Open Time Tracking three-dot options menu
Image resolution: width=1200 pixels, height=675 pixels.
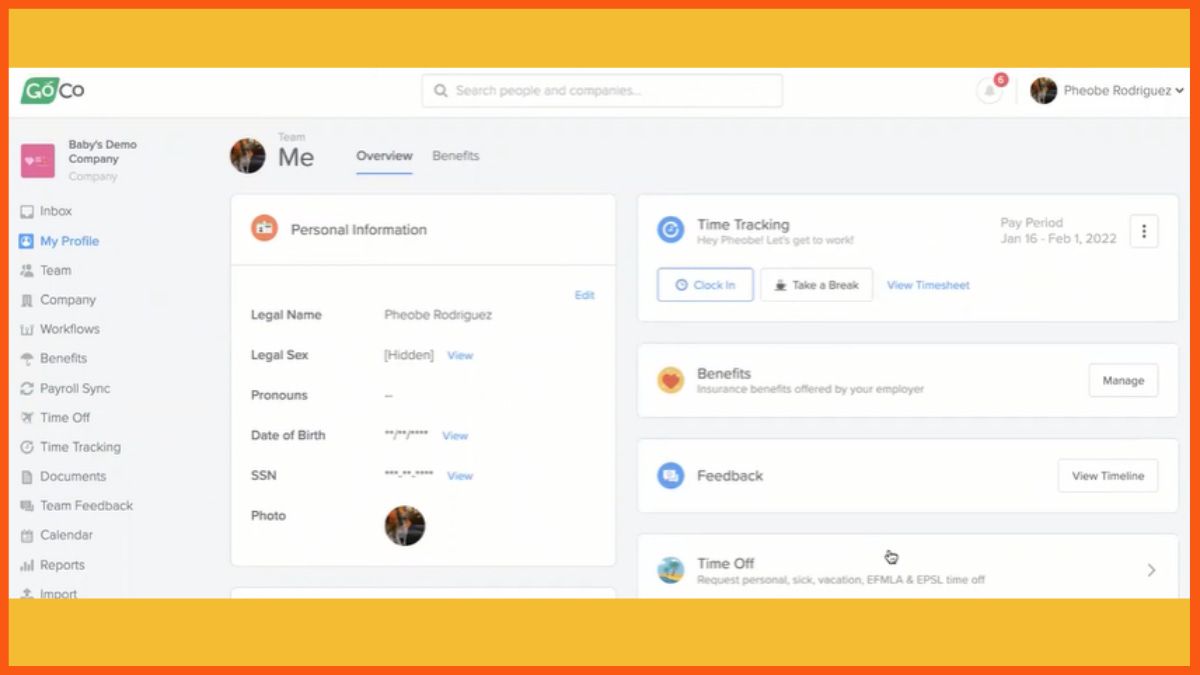coord(1144,232)
